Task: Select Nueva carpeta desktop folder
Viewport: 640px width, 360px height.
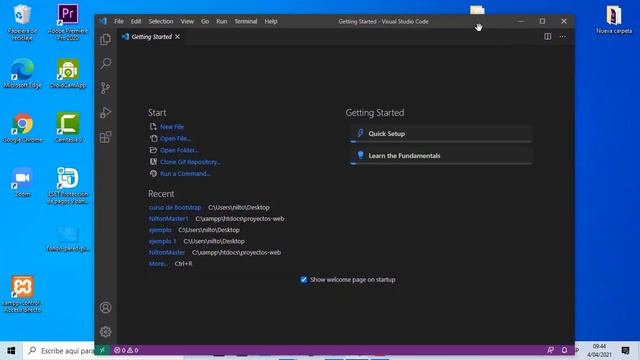Action: click(x=613, y=19)
